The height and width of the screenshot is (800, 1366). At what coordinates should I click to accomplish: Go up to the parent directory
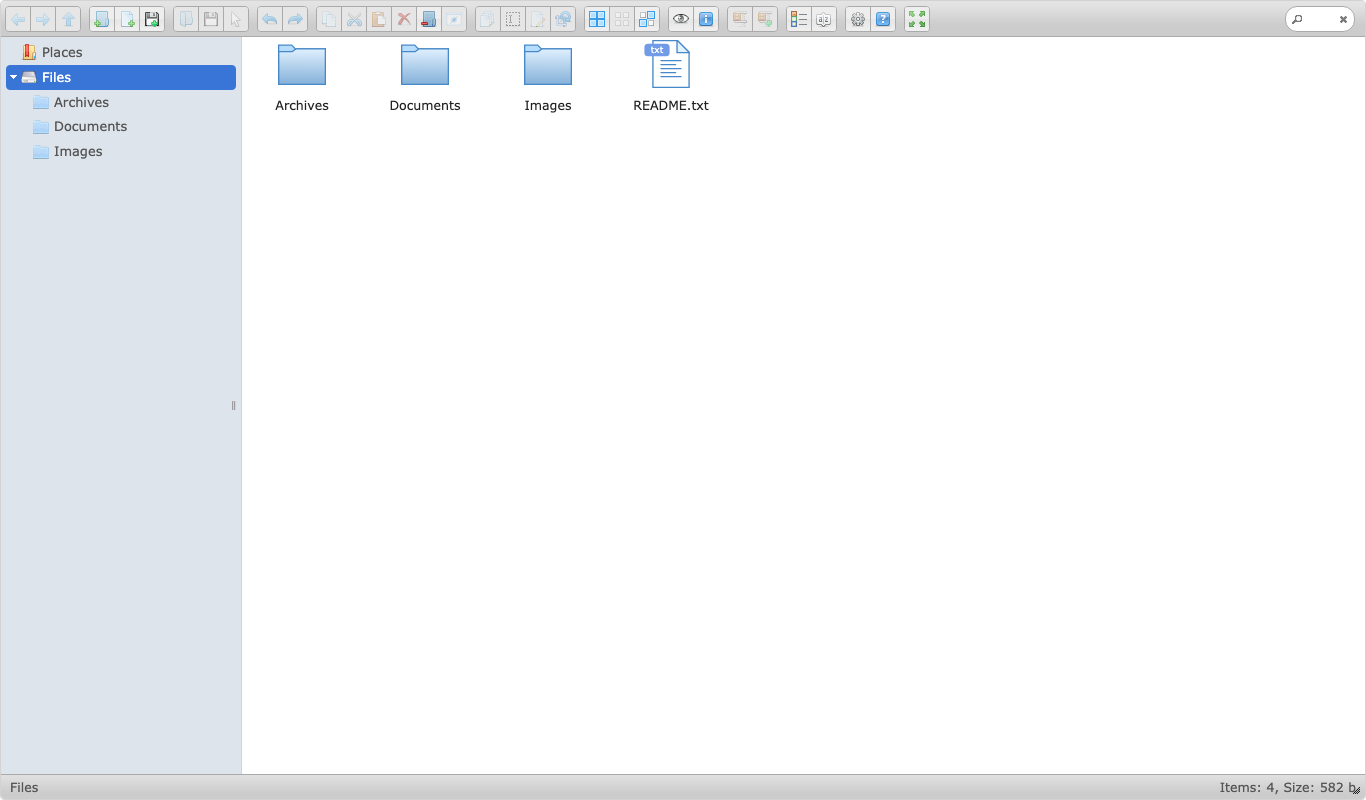coord(68,19)
